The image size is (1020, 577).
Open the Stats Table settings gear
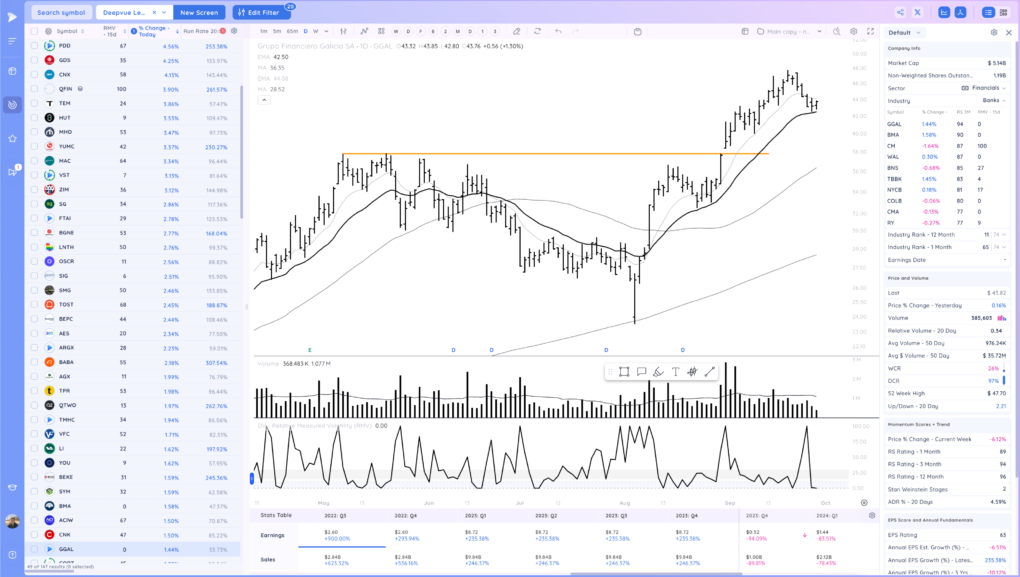click(x=872, y=515)
